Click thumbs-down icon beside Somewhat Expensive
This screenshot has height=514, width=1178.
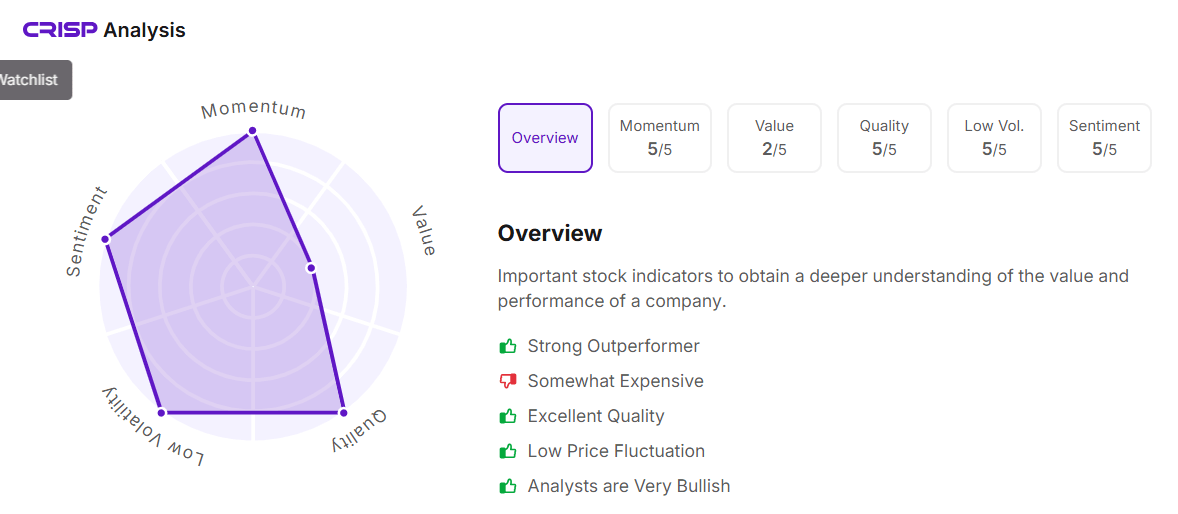click(x=508, y=381)
